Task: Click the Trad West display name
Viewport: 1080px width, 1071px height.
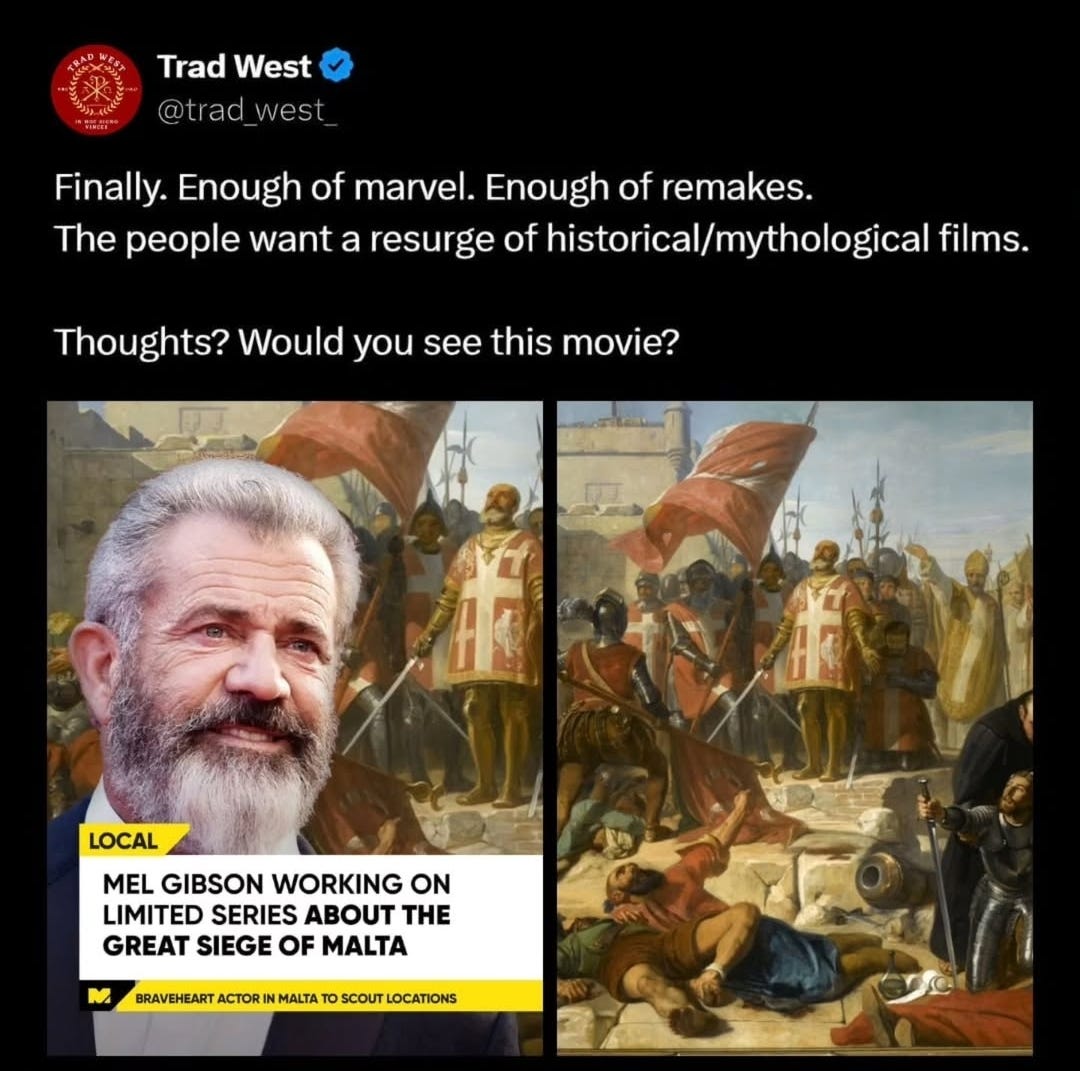Action: [234, 67]
